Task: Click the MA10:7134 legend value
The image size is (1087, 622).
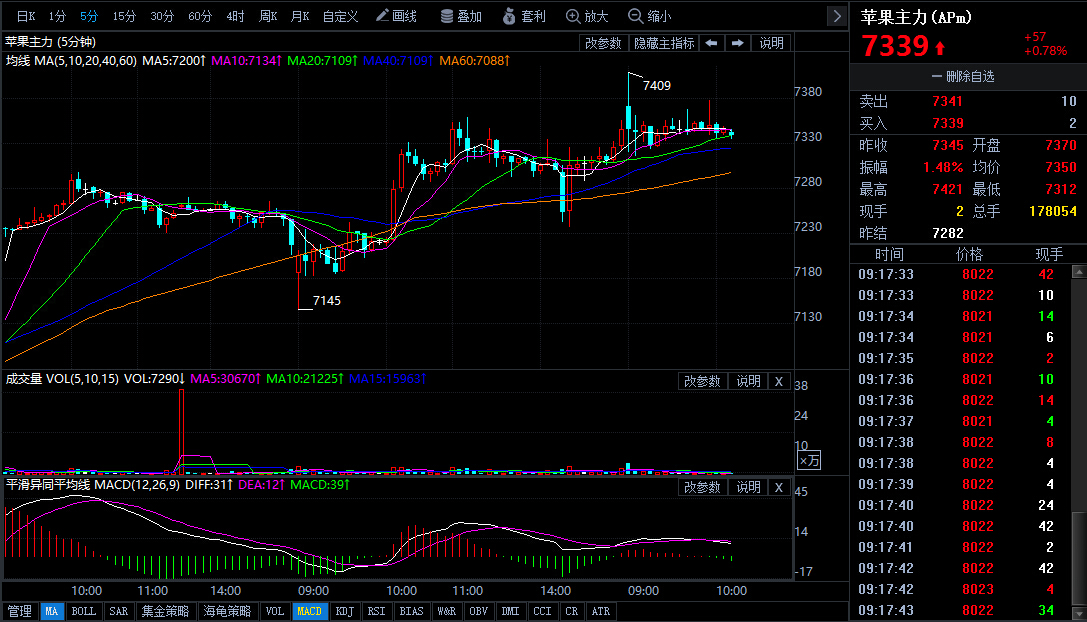Action: tap(246, 61)
